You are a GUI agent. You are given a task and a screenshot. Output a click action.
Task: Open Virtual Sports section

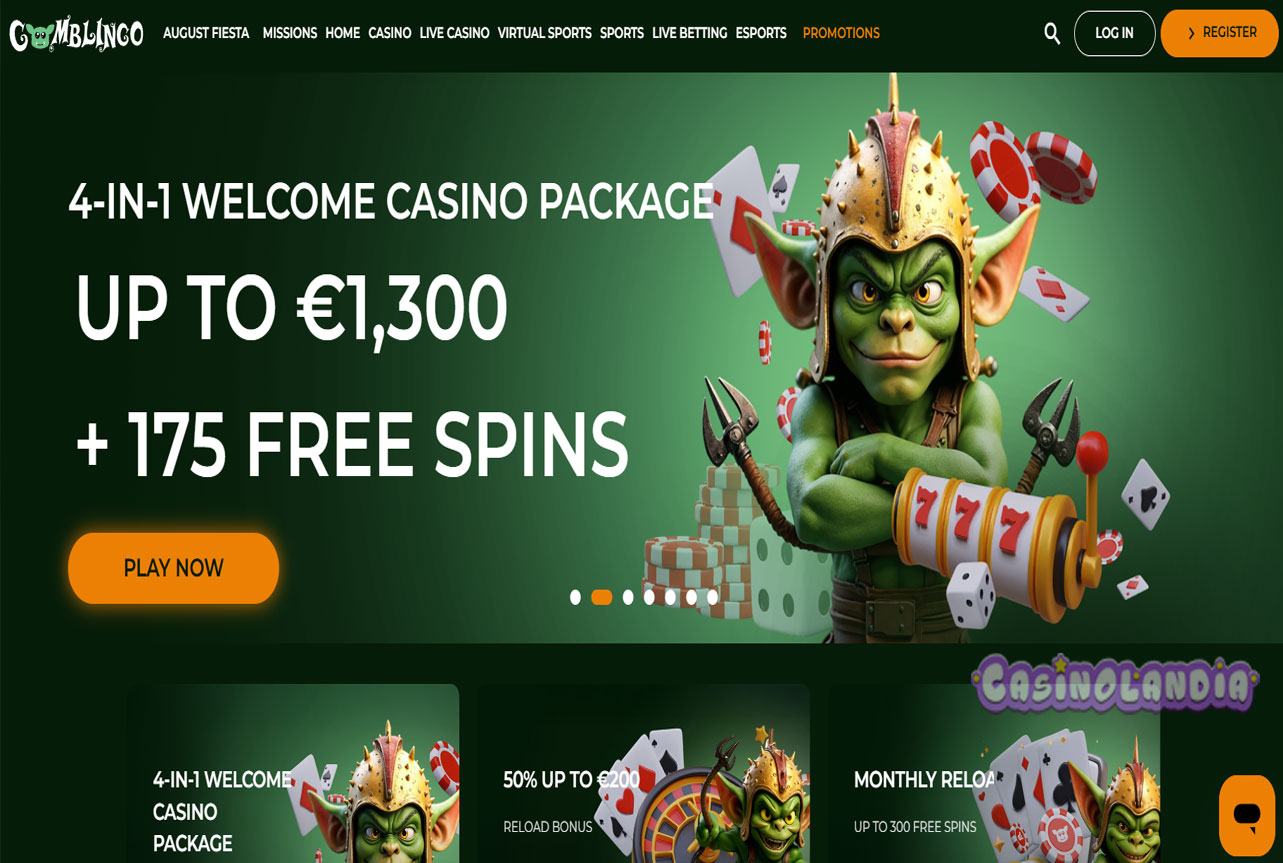coord(544,33)
